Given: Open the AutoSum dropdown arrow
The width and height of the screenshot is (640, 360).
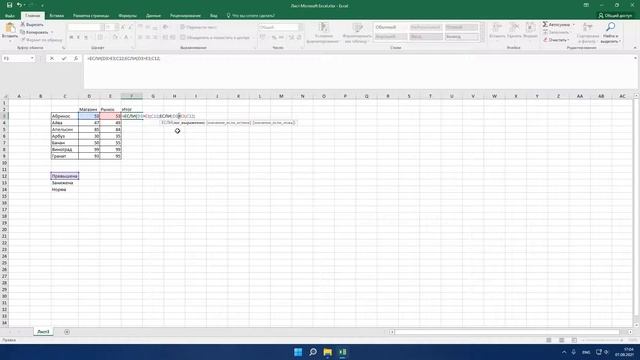Looking at the screenshot, I should point(573,25).
